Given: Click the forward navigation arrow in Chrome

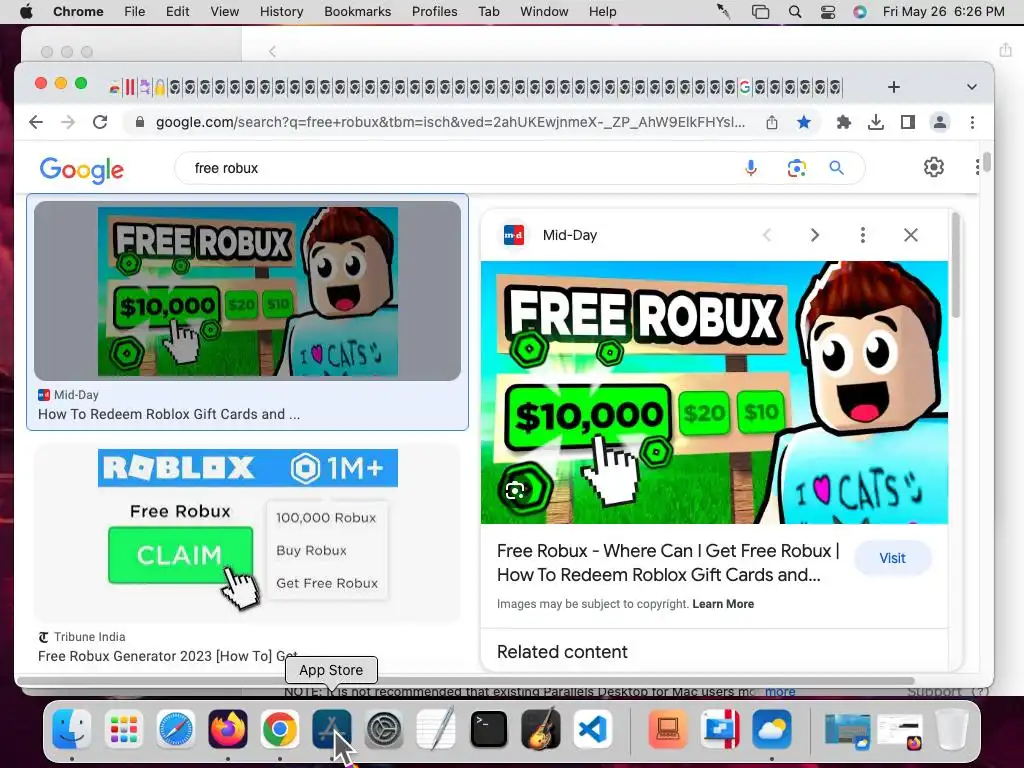Looking at the screenshot, I should pyautogui.click(x=68, y=122).
